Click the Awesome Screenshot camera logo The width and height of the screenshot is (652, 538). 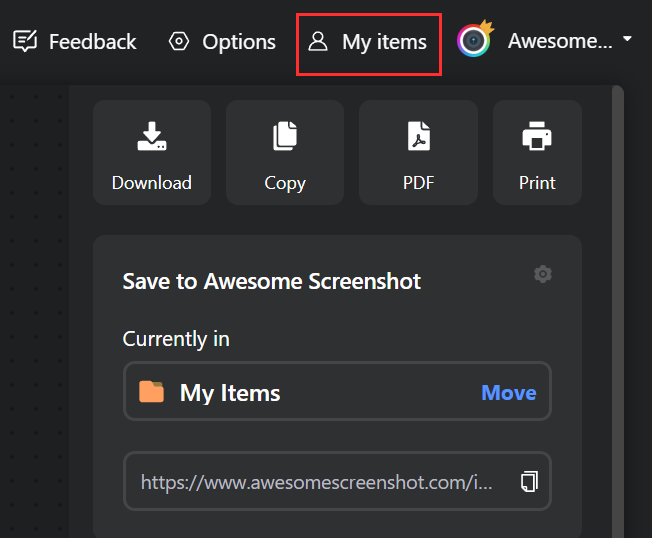click(475, 39)
